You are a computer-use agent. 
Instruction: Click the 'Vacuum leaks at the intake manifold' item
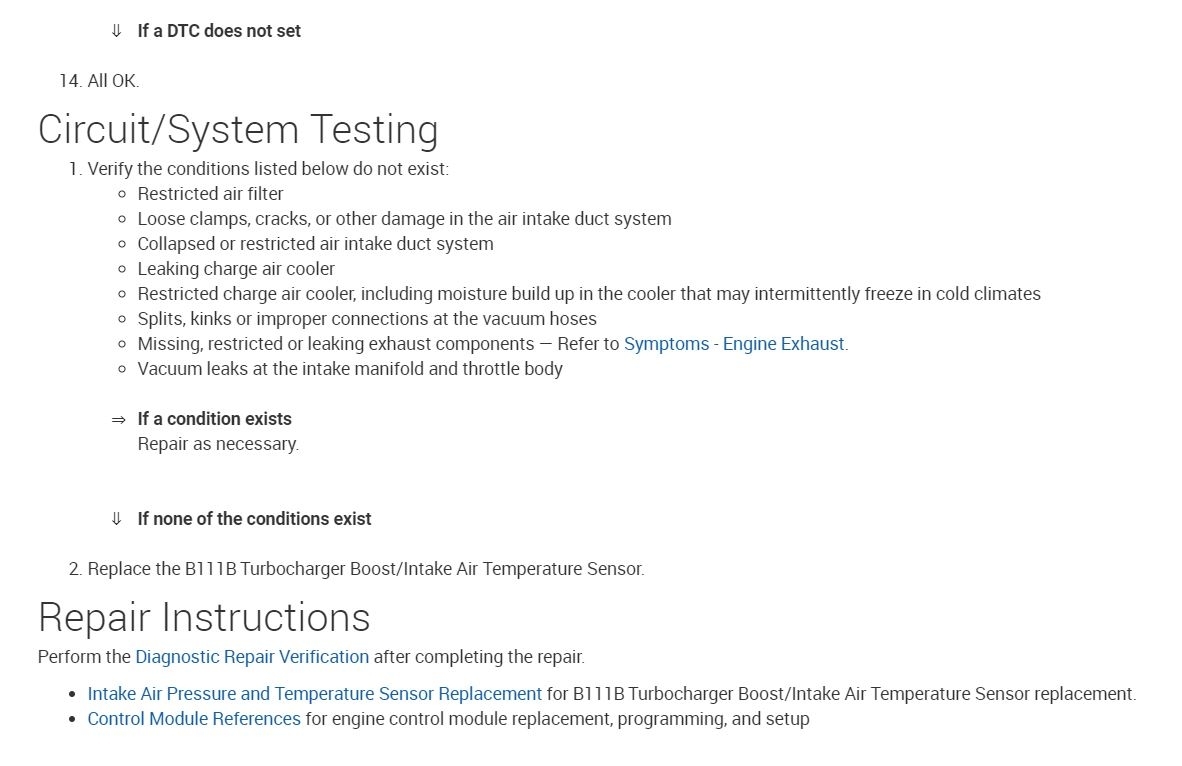(x=350, y=369)
